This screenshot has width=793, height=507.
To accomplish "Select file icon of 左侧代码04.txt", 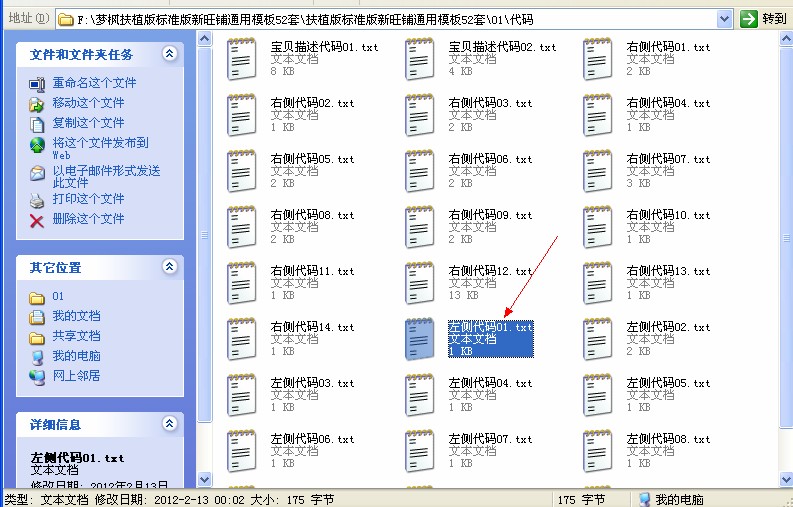I will tap(419, 395).
